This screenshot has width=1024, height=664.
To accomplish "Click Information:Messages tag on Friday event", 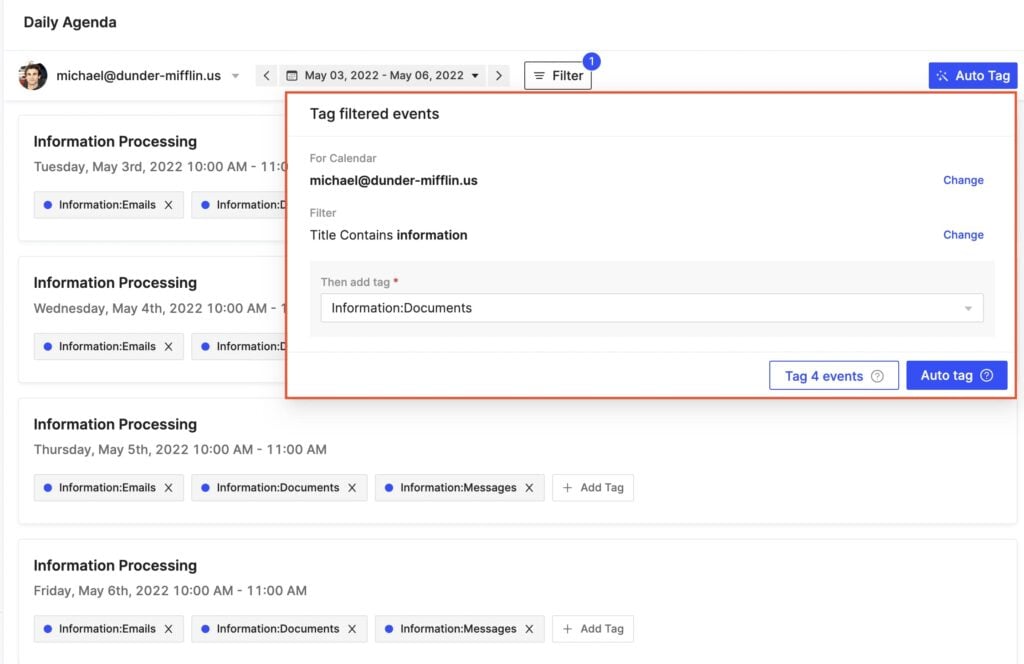I will 458,629.
